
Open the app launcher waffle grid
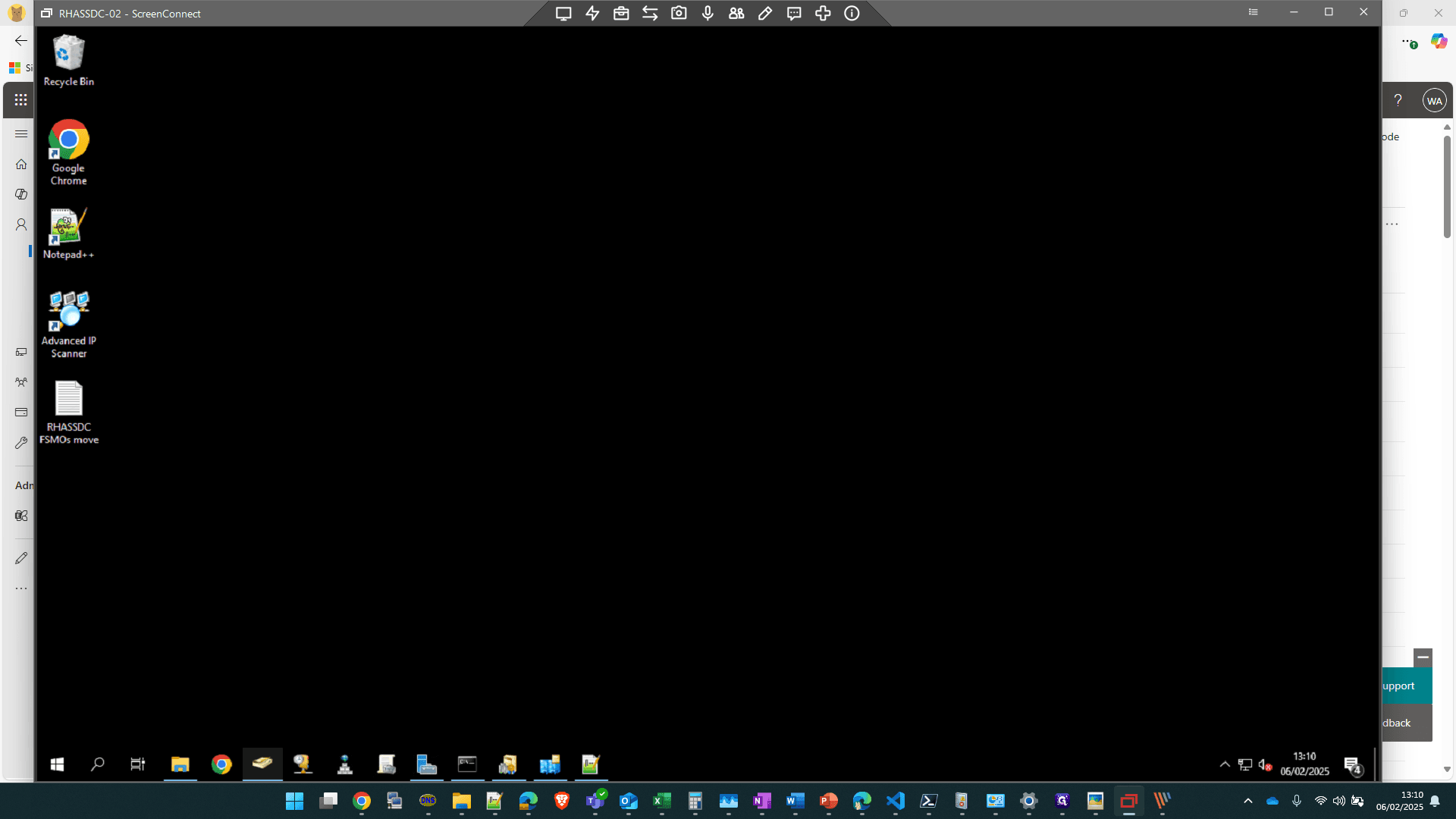[x=20, y=100]
